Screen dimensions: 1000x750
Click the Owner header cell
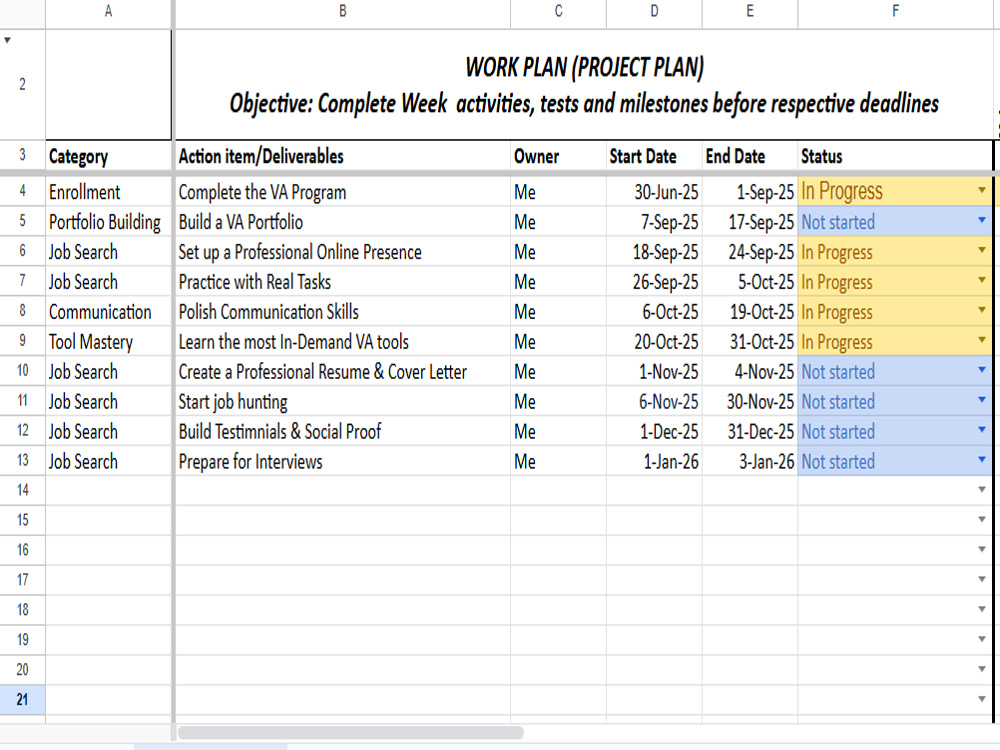click(559, 156)
